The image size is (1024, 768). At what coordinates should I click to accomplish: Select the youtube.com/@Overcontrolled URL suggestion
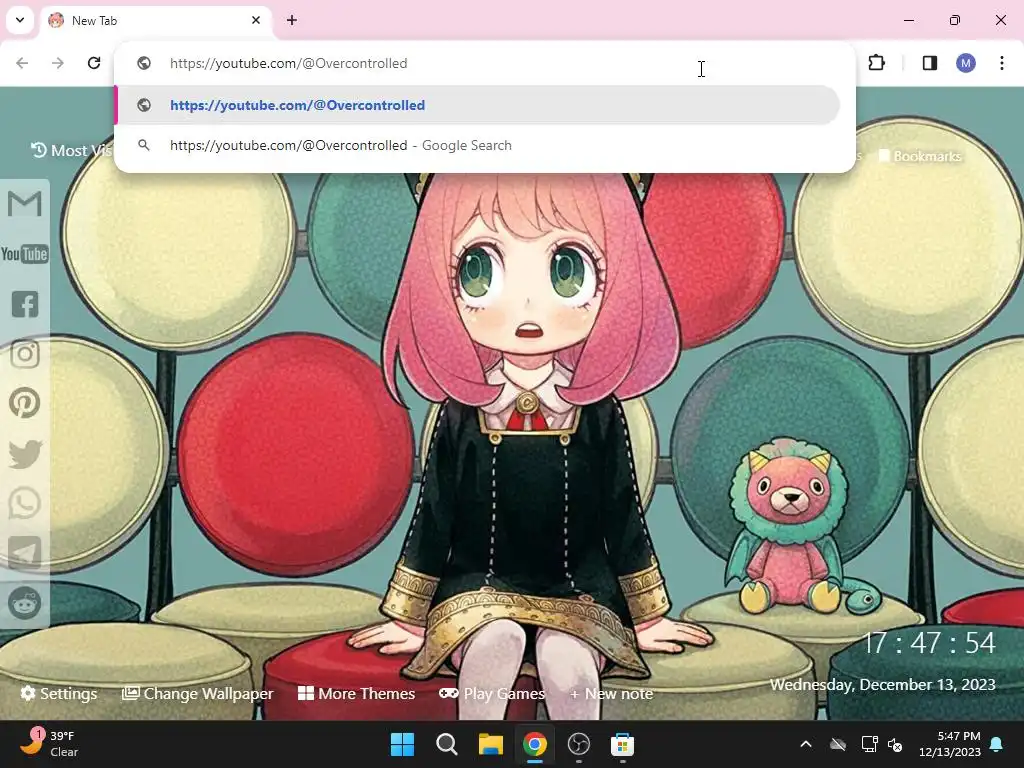[477, 105]
